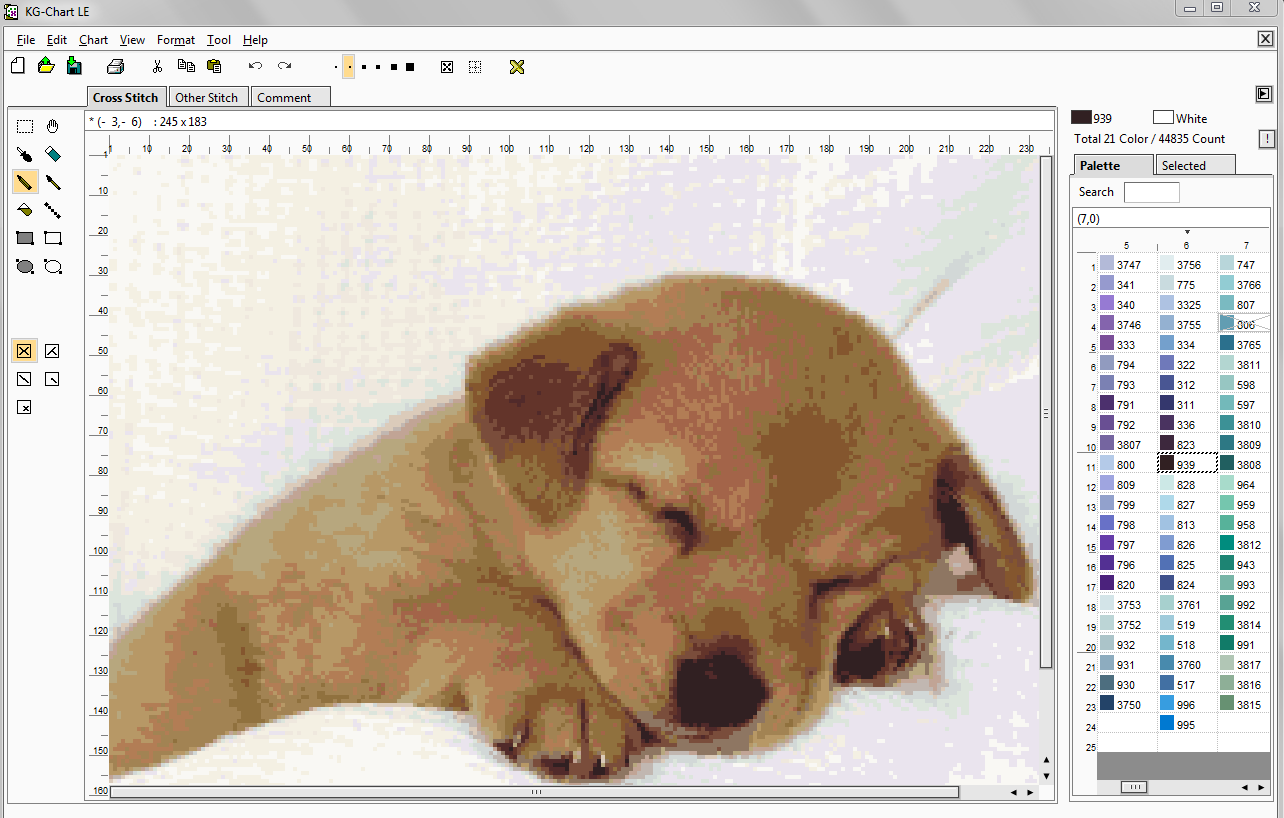Click the palette Search input field
Image resolution: width=1284 pixels, height=818 pixels.
click(1151, 192)
